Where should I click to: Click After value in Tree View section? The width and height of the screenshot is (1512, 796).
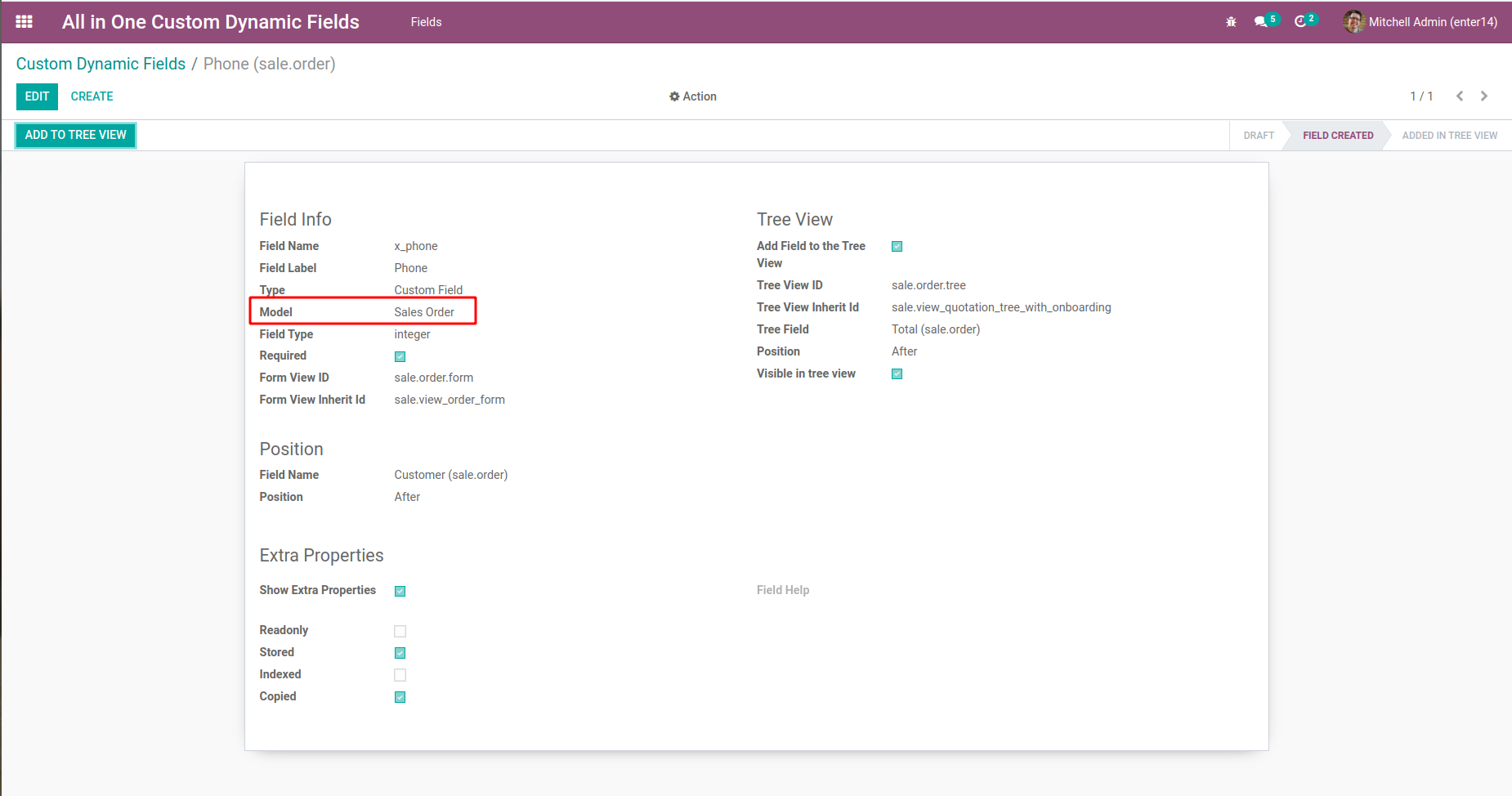point(904,351)
